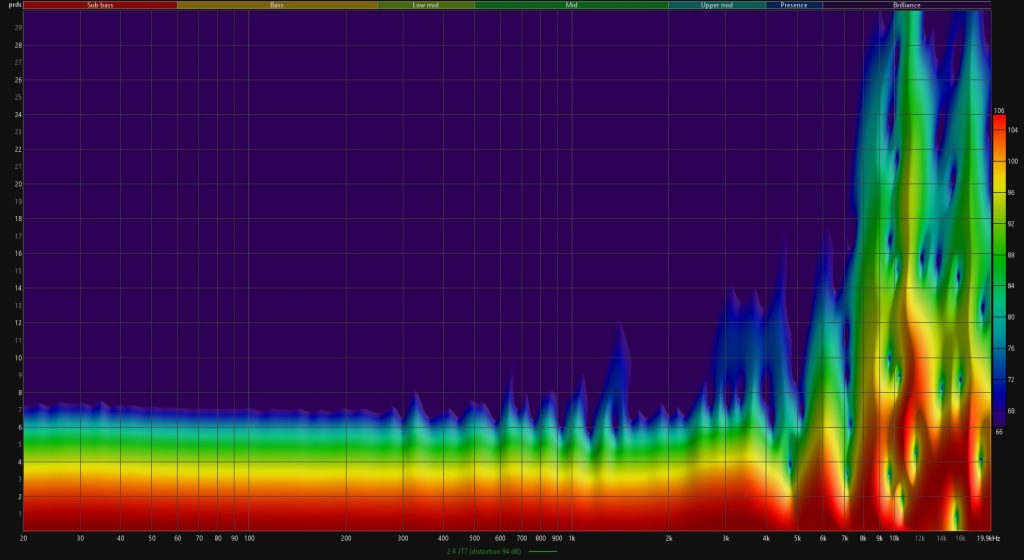
Task: Click the 100 Hz frequency axis label
Action: (x=249, y=538)
